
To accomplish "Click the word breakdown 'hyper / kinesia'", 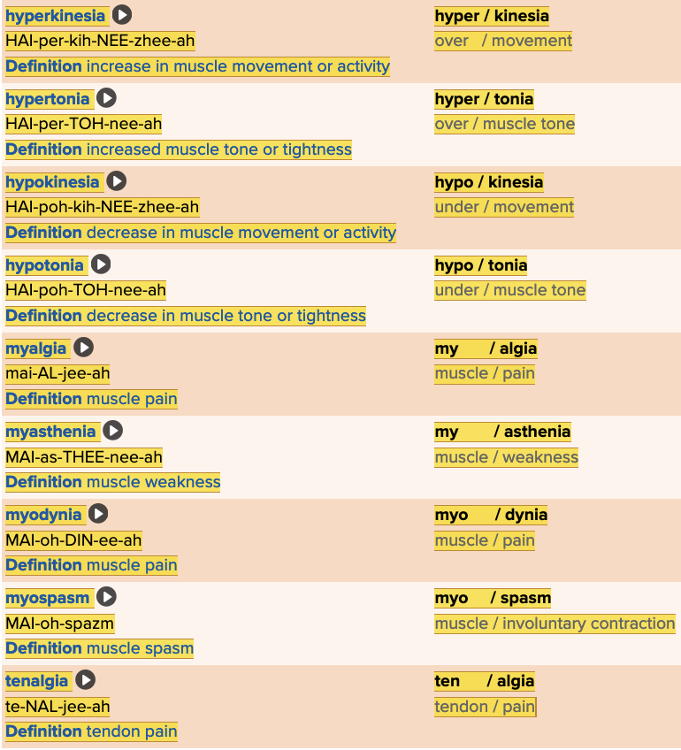I will pos(491,16).
